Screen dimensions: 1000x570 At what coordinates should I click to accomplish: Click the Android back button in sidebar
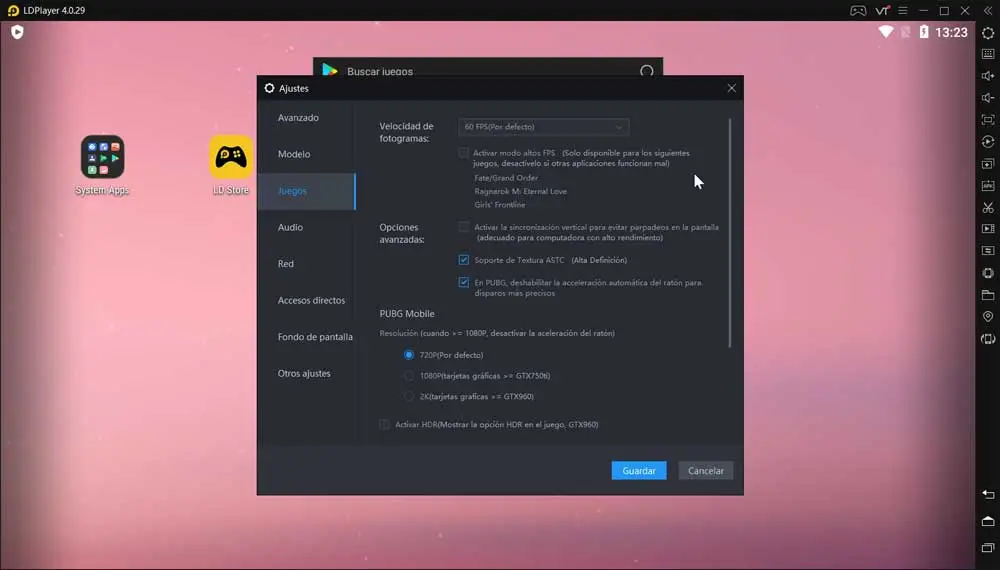tap(988, 494)
